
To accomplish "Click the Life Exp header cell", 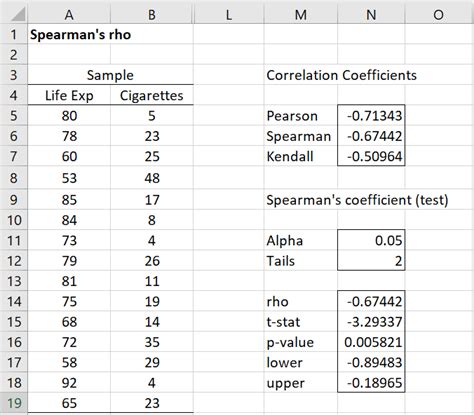I will (x=69, y=96).
